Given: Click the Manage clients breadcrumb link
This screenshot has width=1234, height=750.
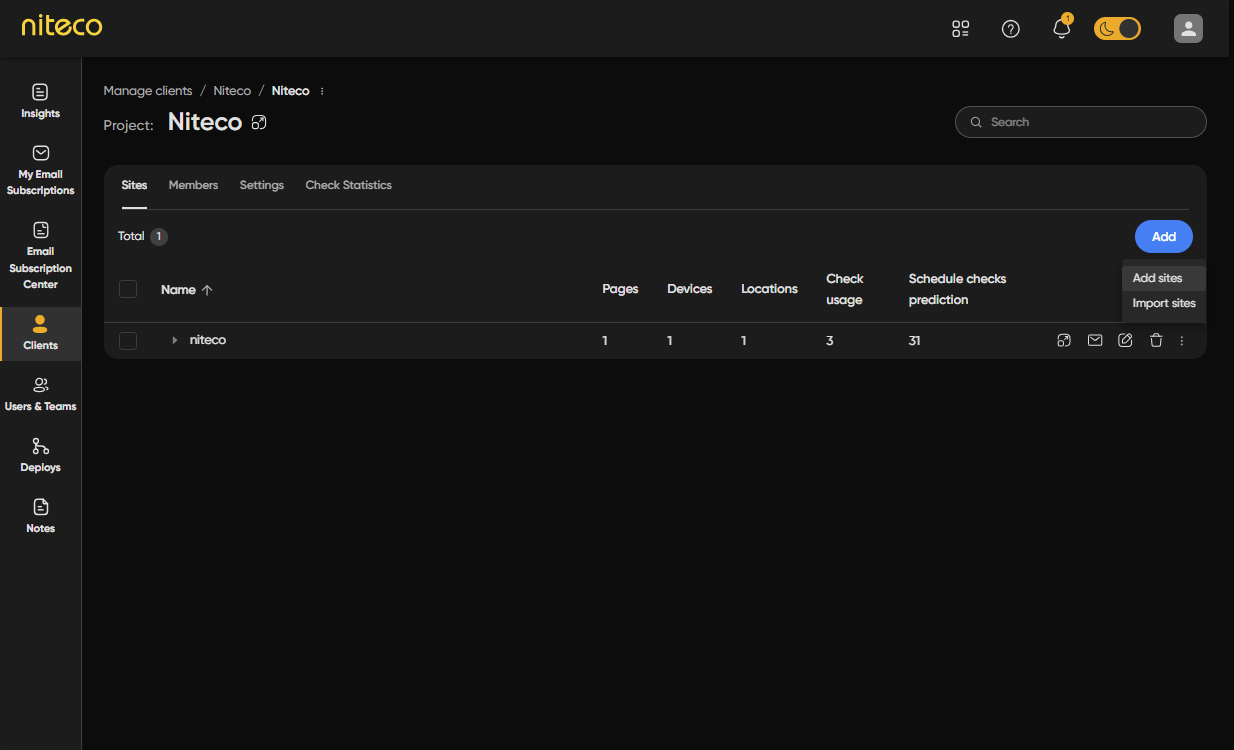Looking at the screenshot, I should pyautogui.click(x=148, y=91).
